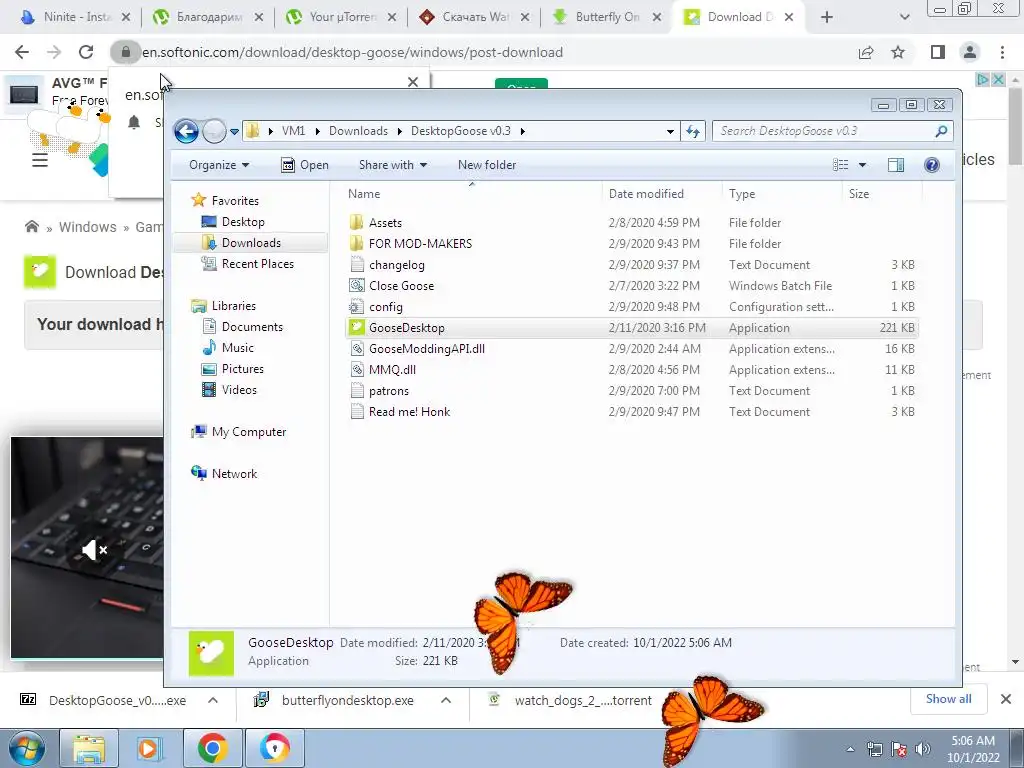
Task: Open the Share with menu
Action: click(x=392, y=165)
